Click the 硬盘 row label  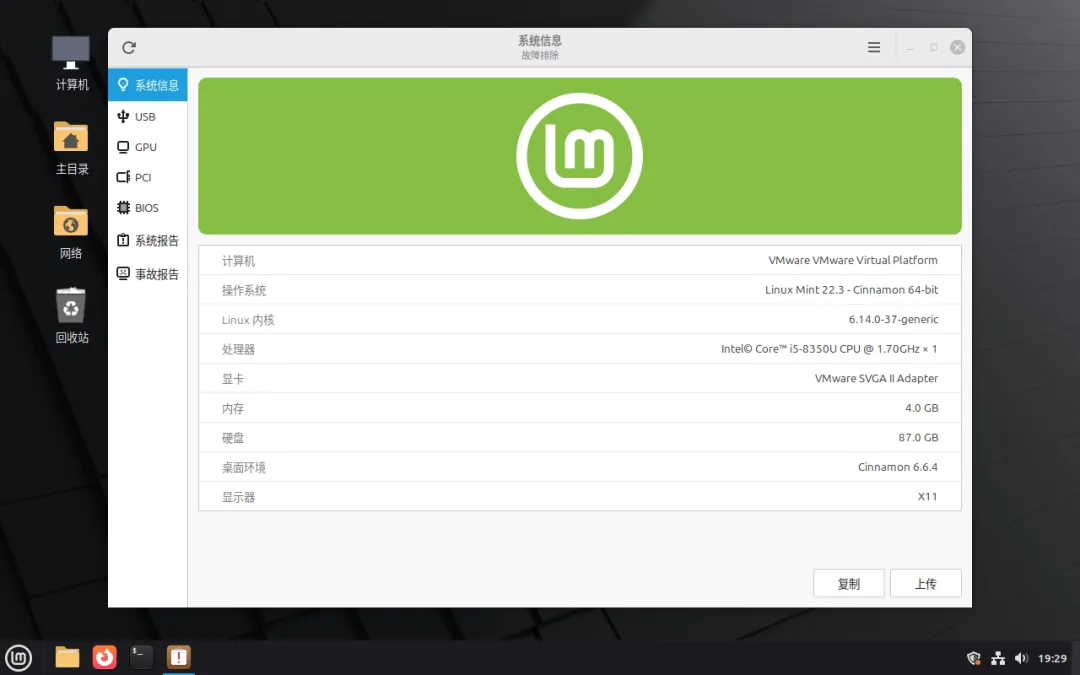pos(233,439)
